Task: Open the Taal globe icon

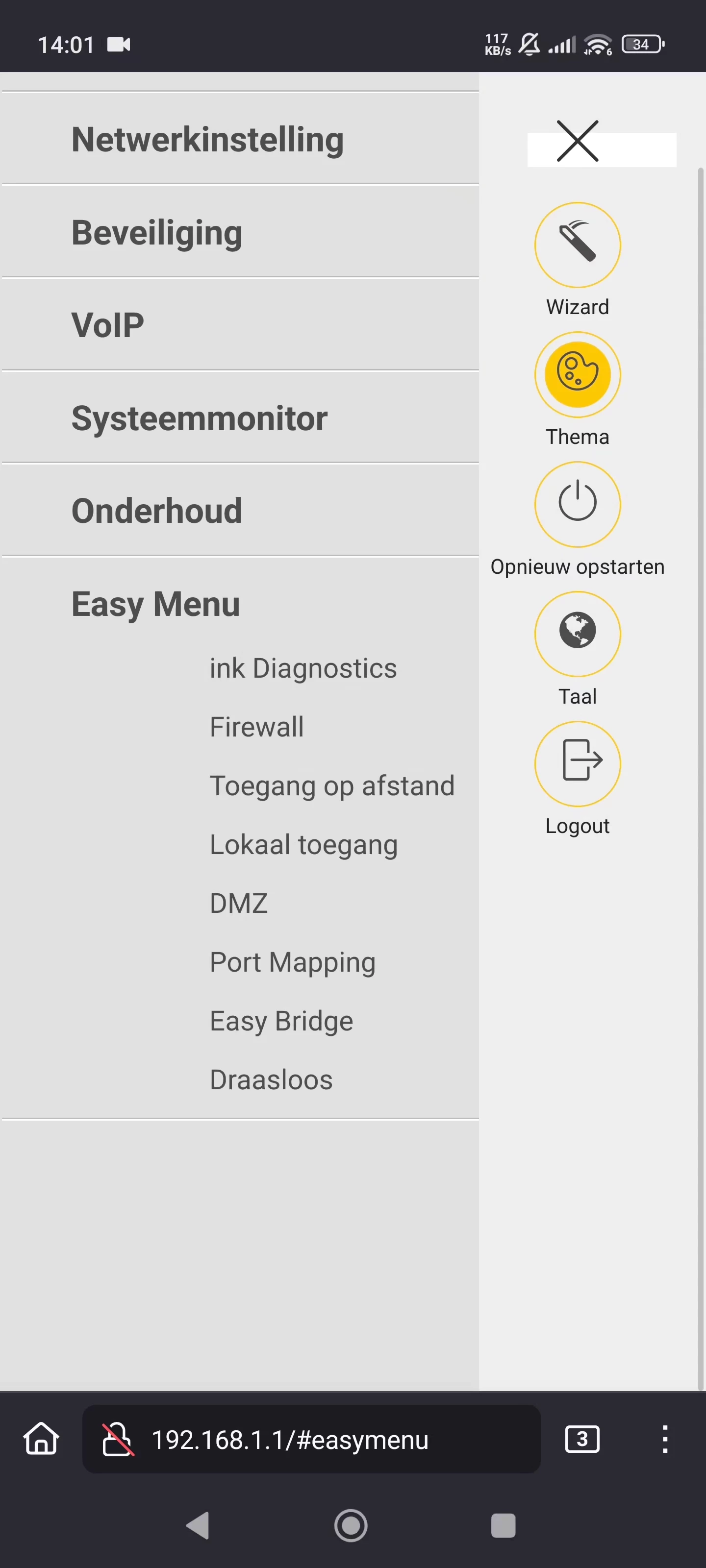Action: 578,634
